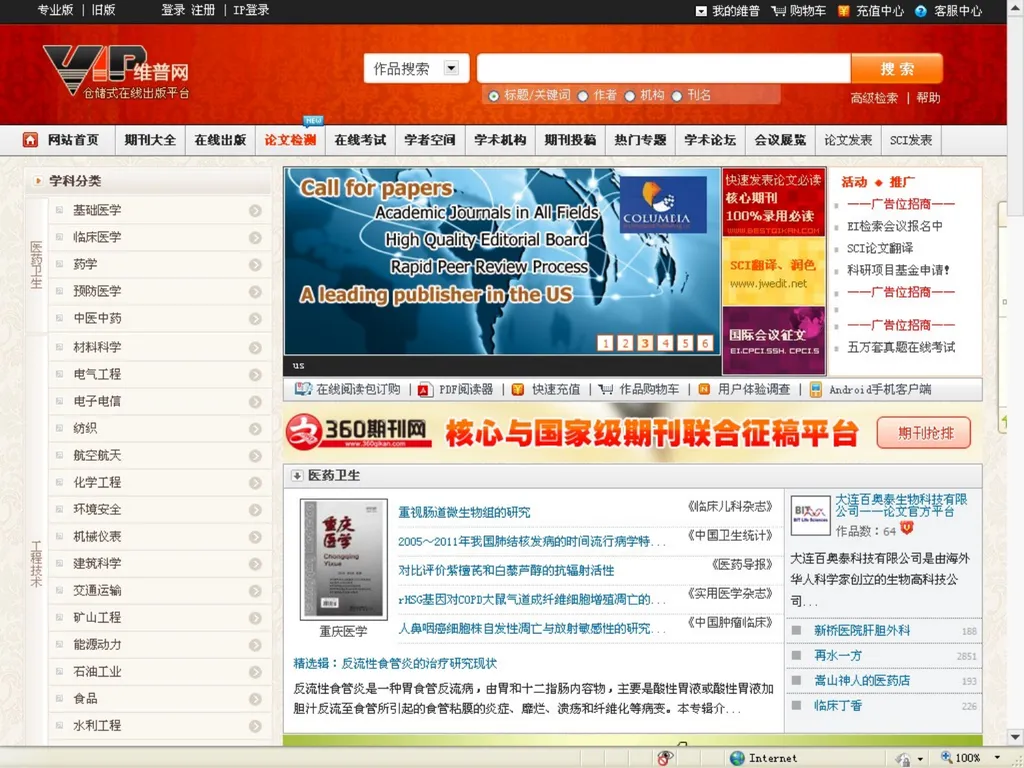The height and width of the screenshot is (768, 1024).
Task: Open the 学术论坛 nav tab
Action: point(710,140)
